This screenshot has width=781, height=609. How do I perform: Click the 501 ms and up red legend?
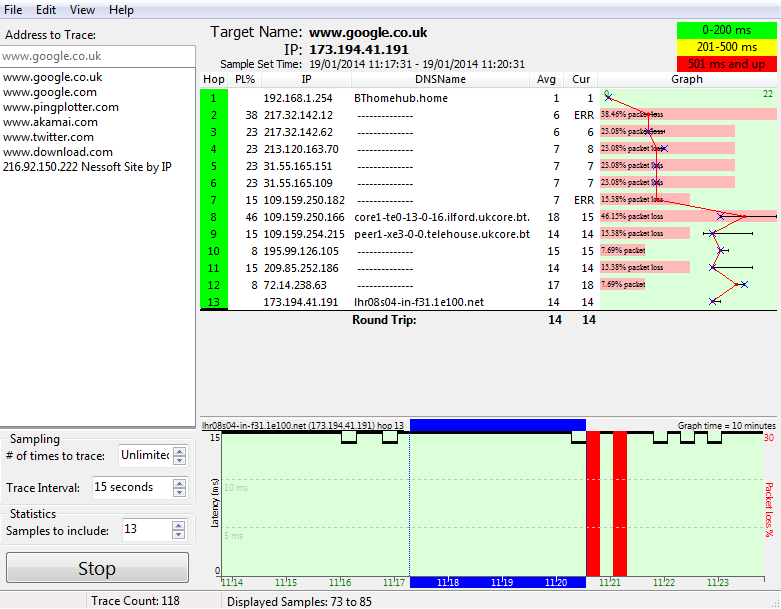point(727,64)
